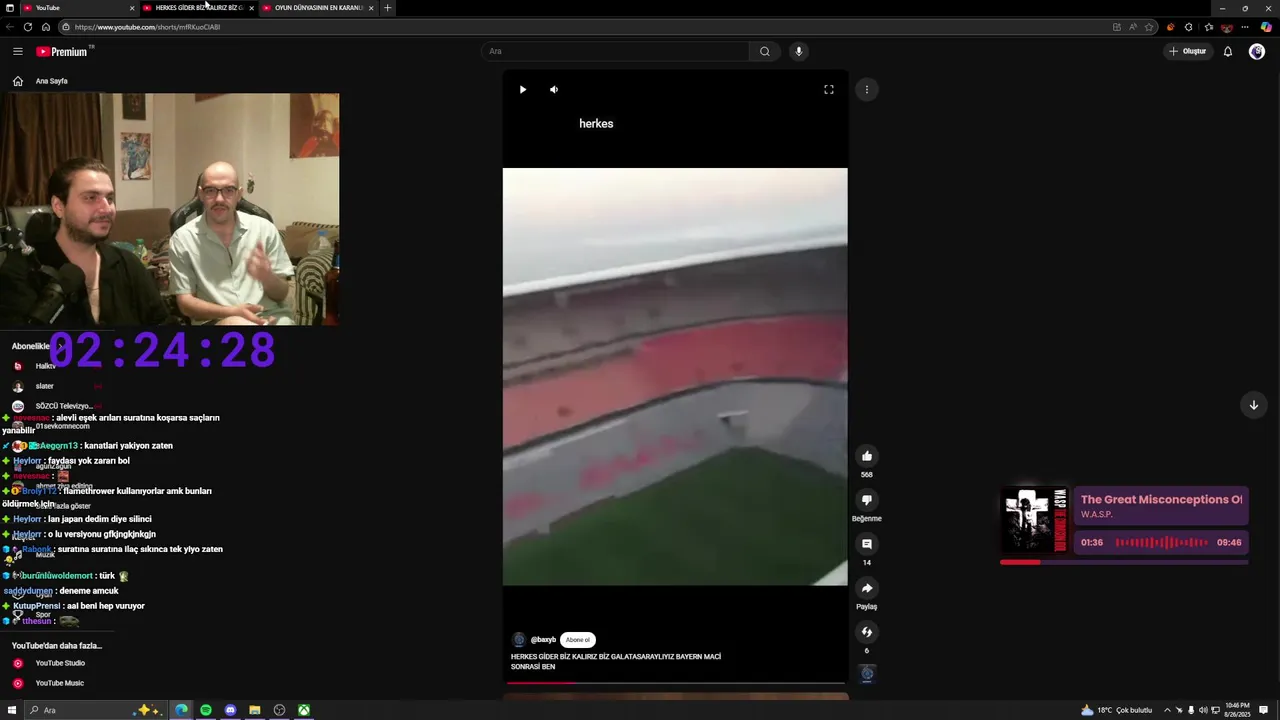Select the address bar URL

click(x=147, y=27)
